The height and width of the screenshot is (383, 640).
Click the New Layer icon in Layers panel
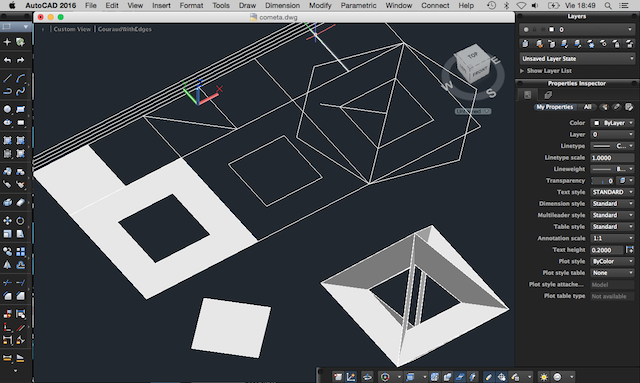pos(525,44)
